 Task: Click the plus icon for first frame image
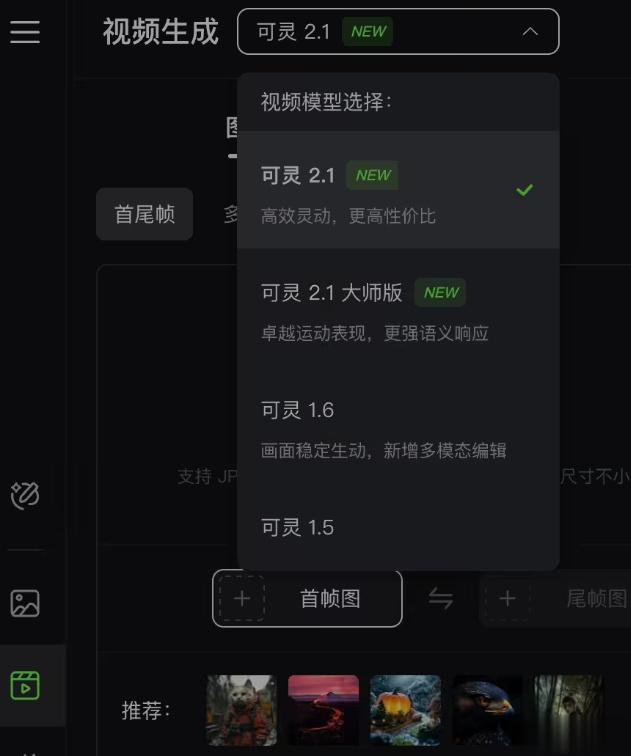click(242, 599)
